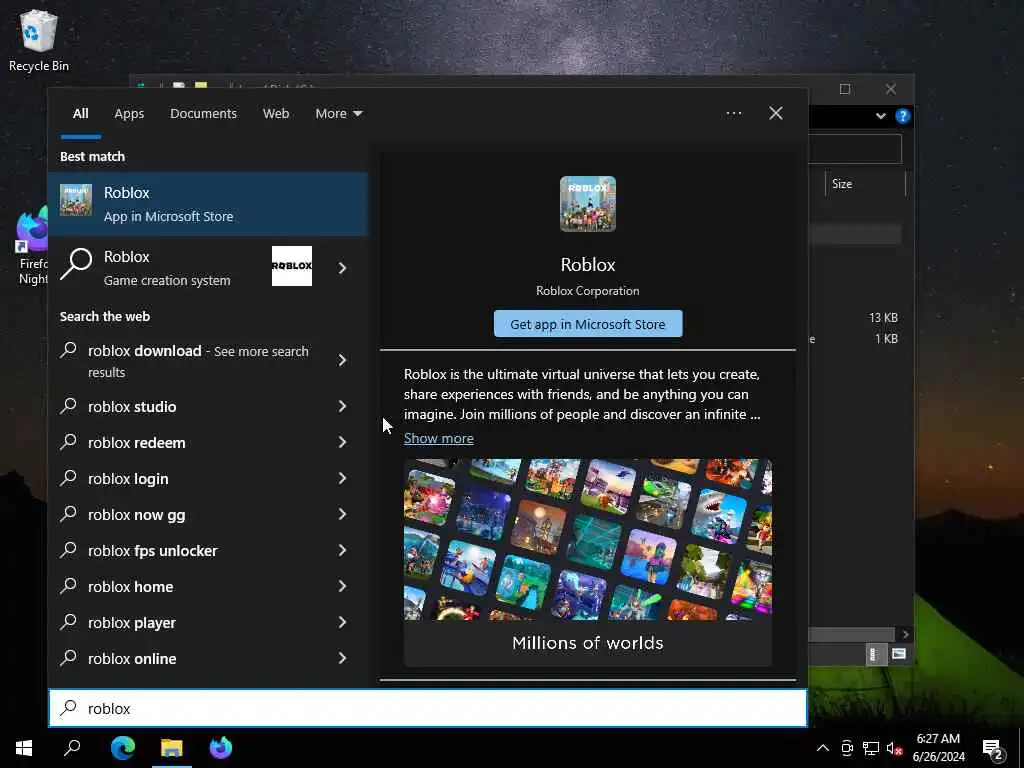
Task: Launch Firefox Nightly from the taskbar
Action: (x=221, y=748)
